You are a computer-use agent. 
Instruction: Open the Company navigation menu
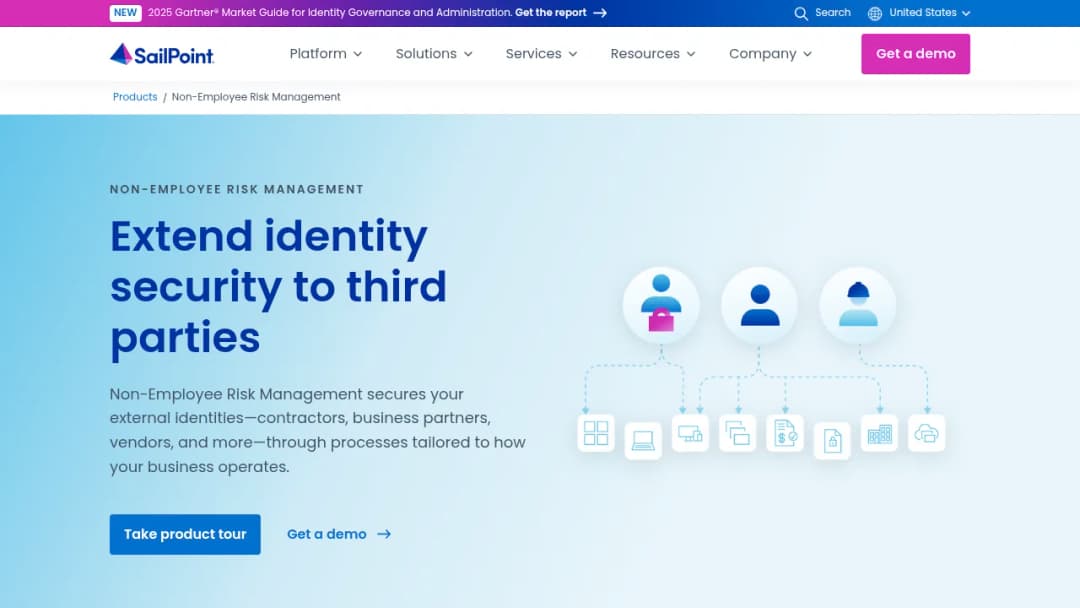click(x=770, y=54)
